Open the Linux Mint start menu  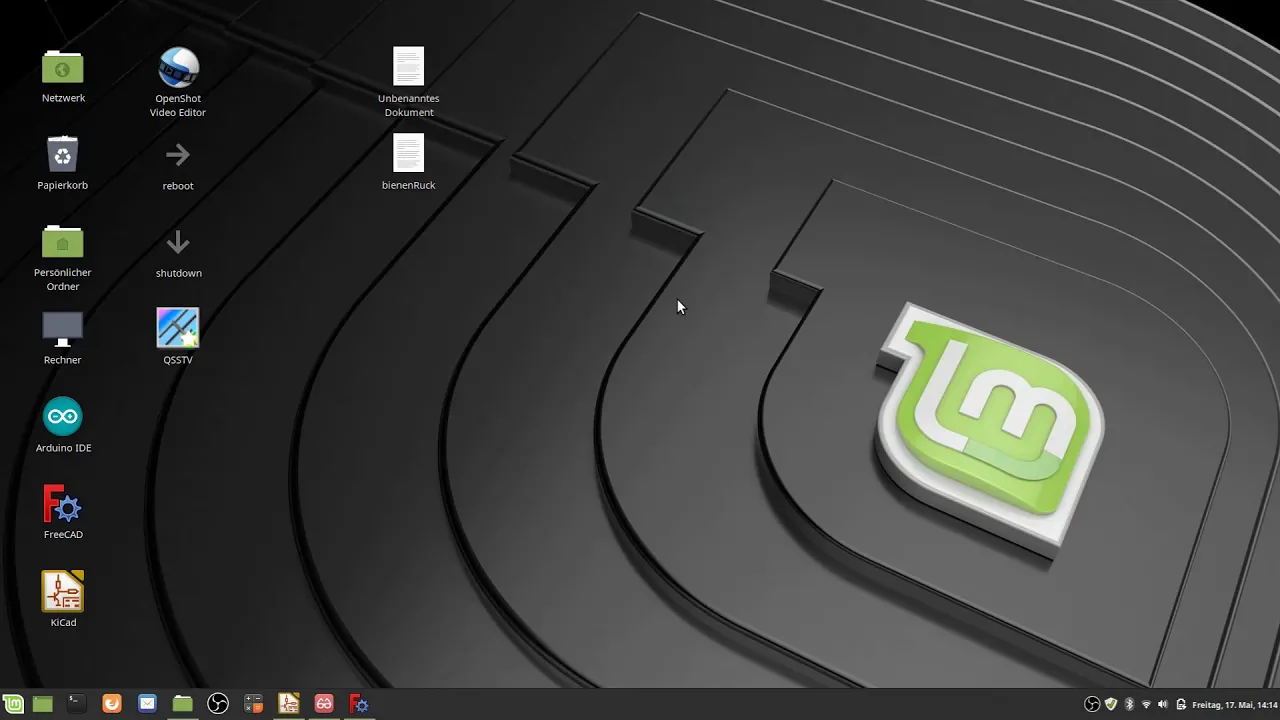point(14,704)
